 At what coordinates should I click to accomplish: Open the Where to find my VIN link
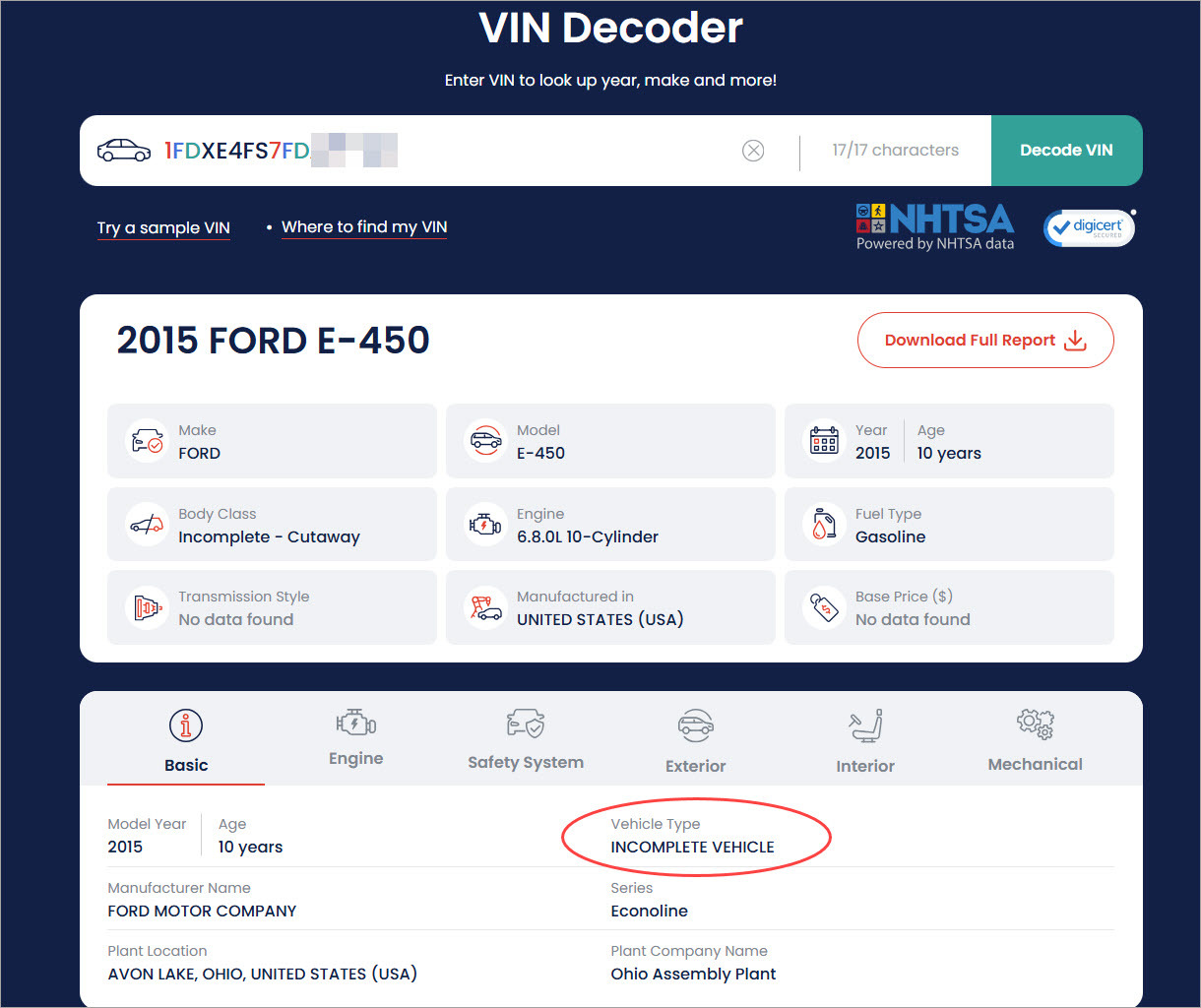coord(364,226)
